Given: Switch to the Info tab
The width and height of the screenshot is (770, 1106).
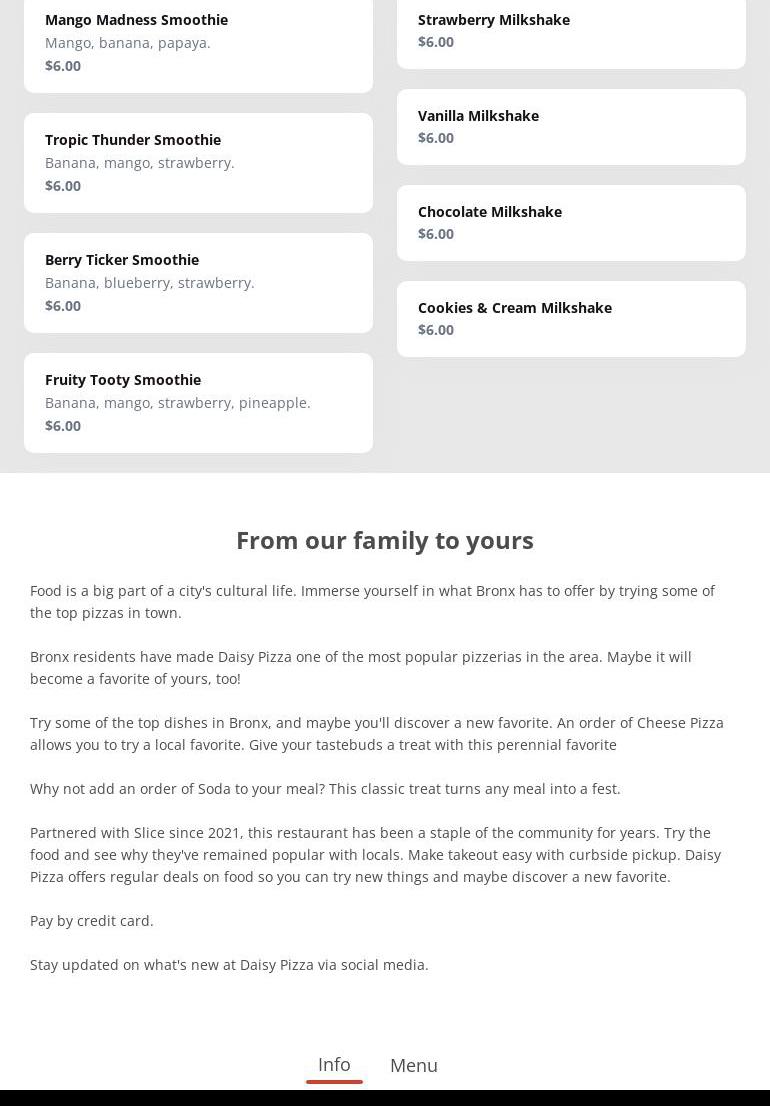Looking at the screenshot, I should pos(334,1065).
